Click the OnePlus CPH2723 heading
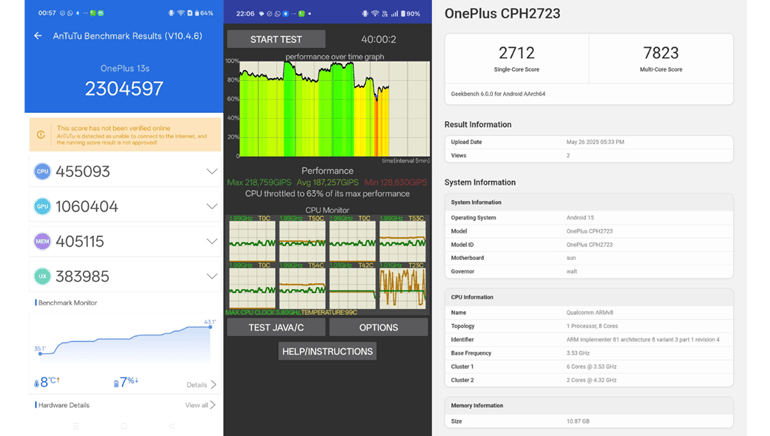This screenshot has height=436, width=770. (x=502, y=13)
